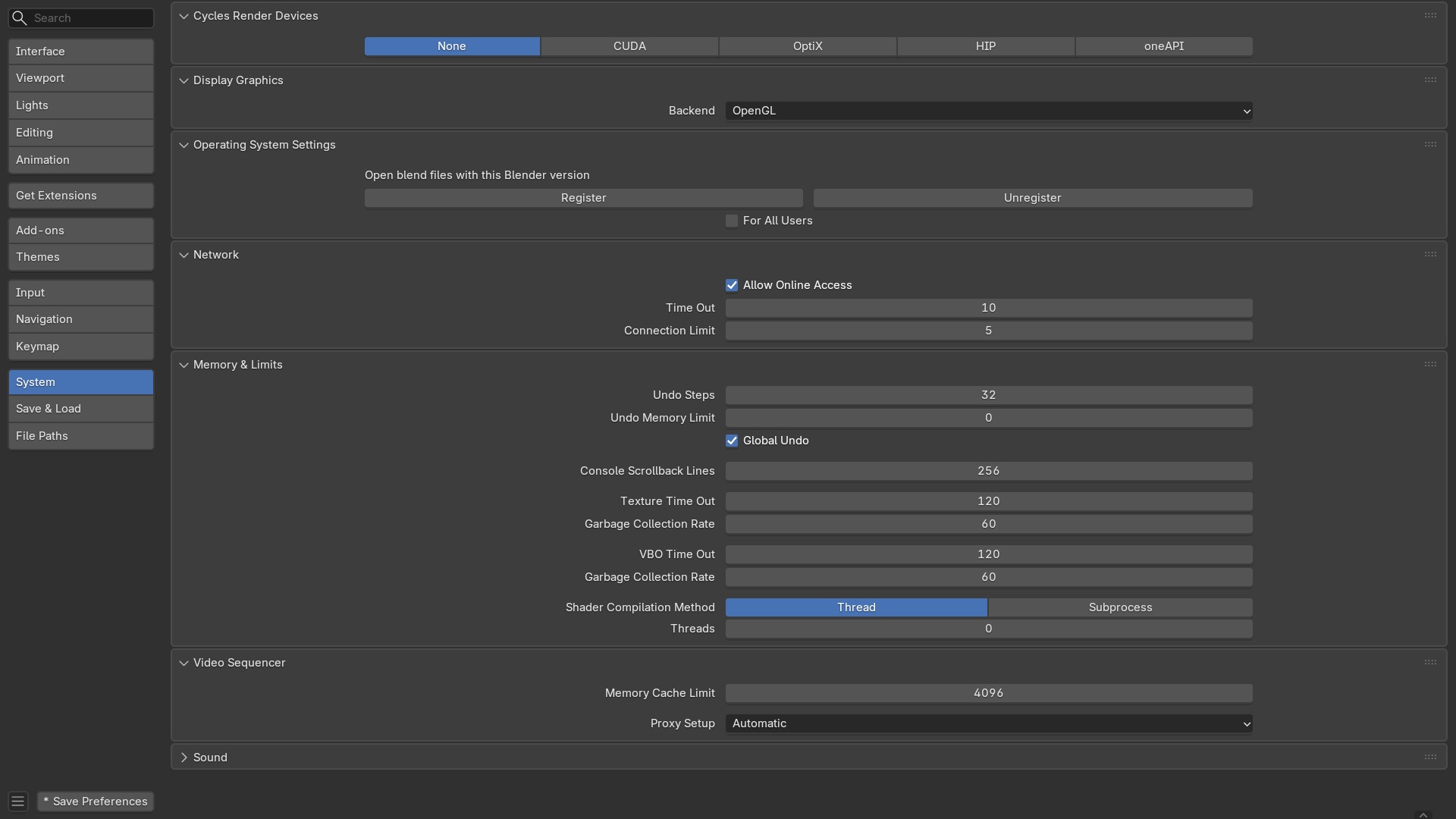Click the Console Scrollback Lines field
Image resolution: width=1456 pixels, height=819 pixels.
coord(989,471)
